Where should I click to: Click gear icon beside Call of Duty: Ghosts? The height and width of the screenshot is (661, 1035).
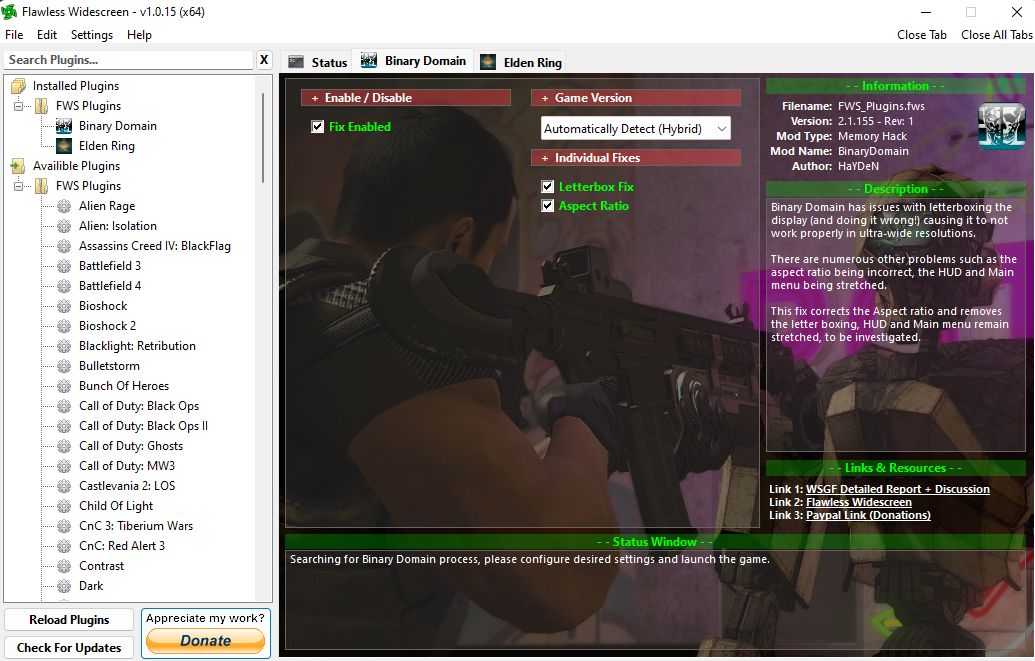click(64, 446)
